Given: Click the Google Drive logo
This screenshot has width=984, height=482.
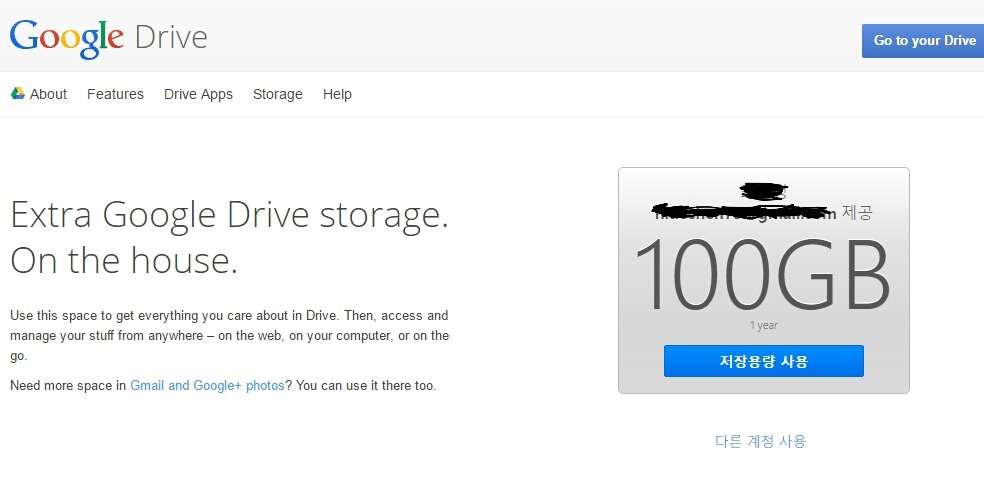Looking at the screenshot, I should point(109,38).
